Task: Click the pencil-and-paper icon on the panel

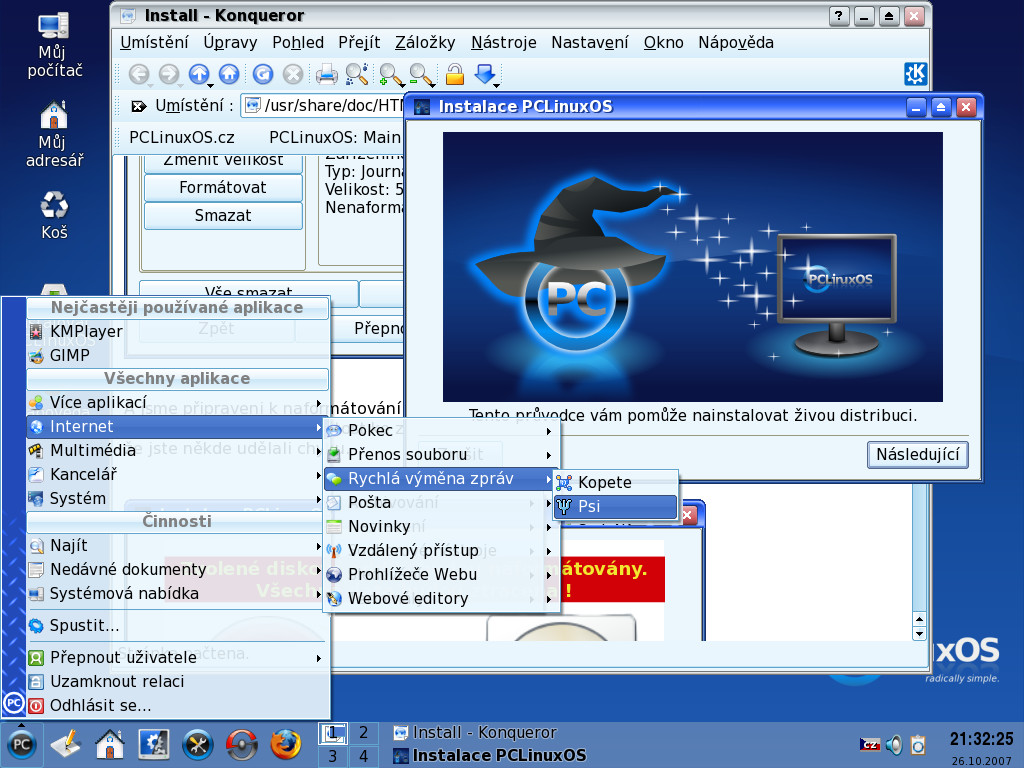Action: click(x=65, y=744)
